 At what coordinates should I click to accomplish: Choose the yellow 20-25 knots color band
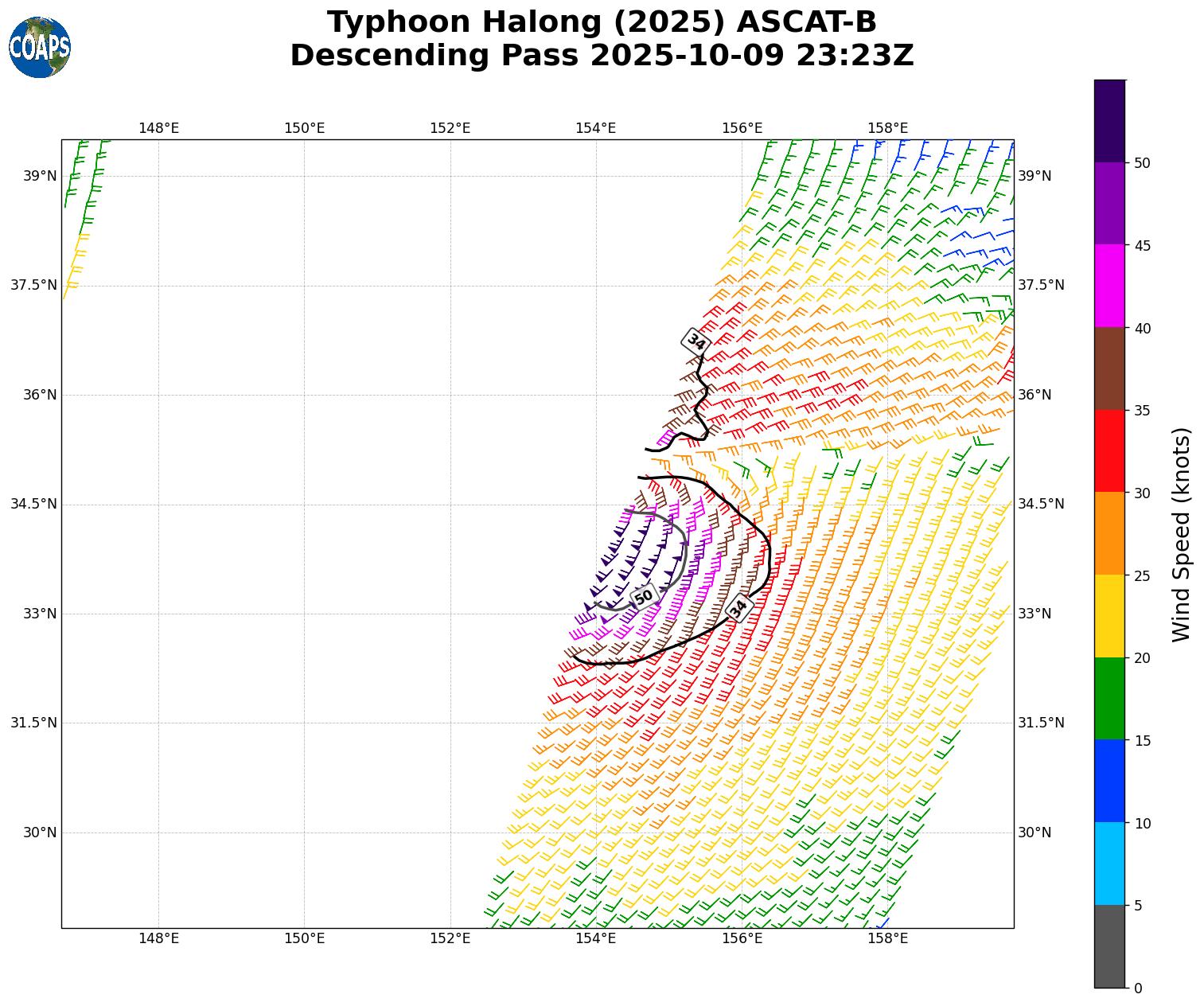click(x=1109, y=616)
